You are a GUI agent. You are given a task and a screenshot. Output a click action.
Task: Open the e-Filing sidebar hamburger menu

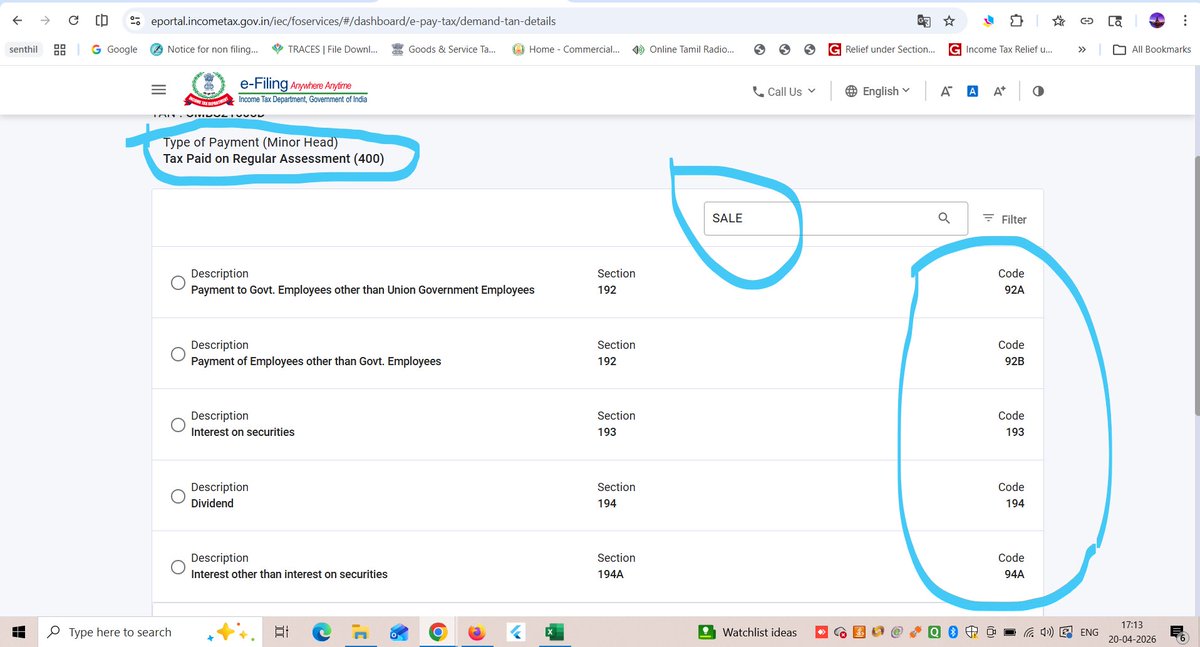pos(158,89)
